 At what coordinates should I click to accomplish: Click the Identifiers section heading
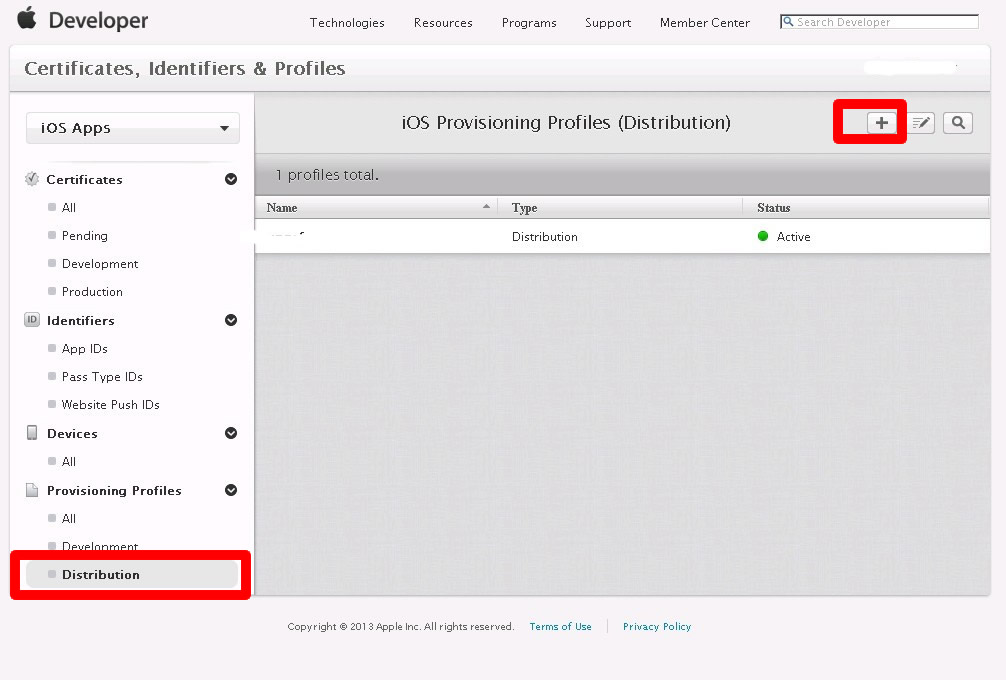tap(80, 320)
